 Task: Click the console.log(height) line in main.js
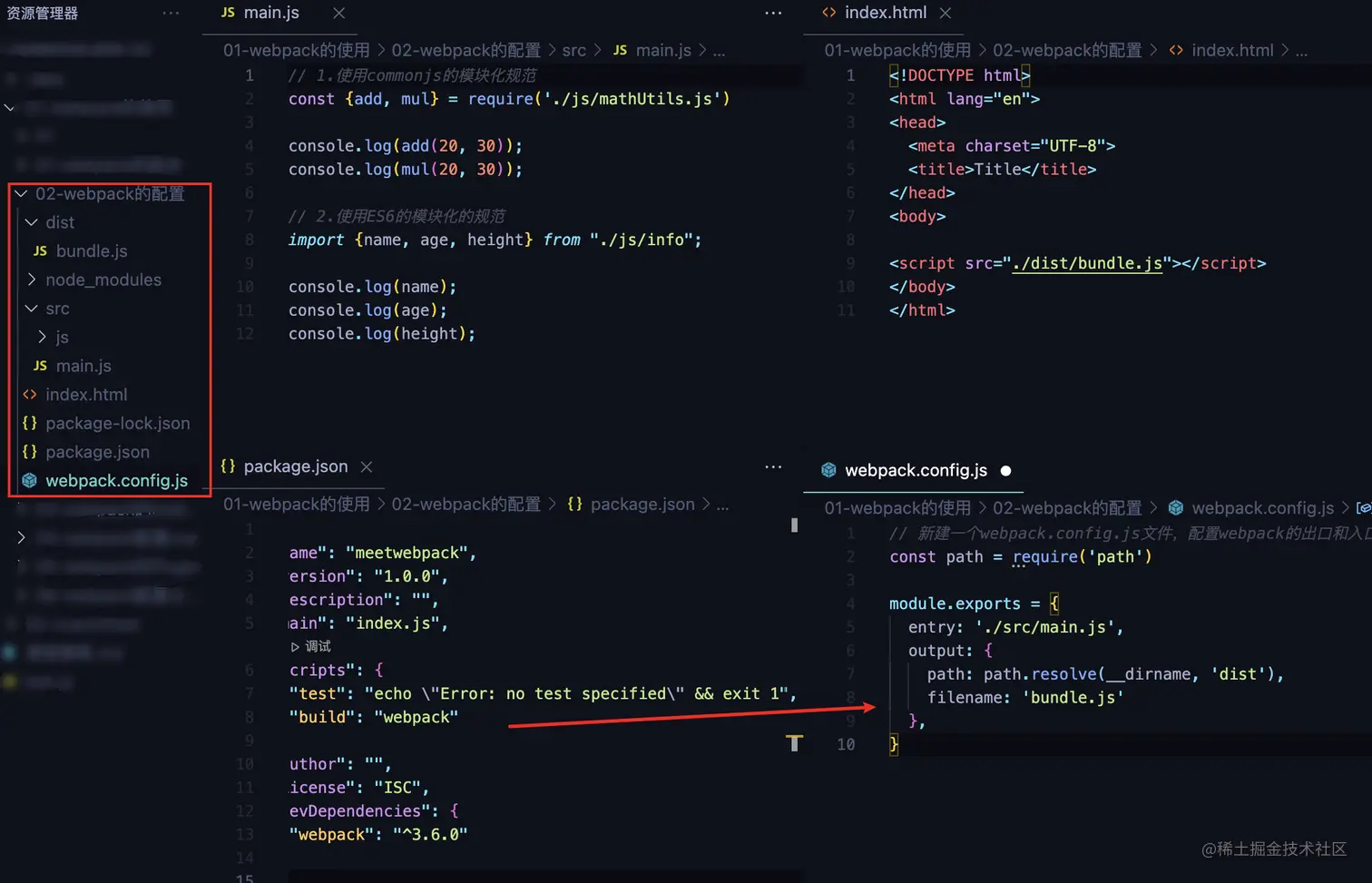point(382,334)
